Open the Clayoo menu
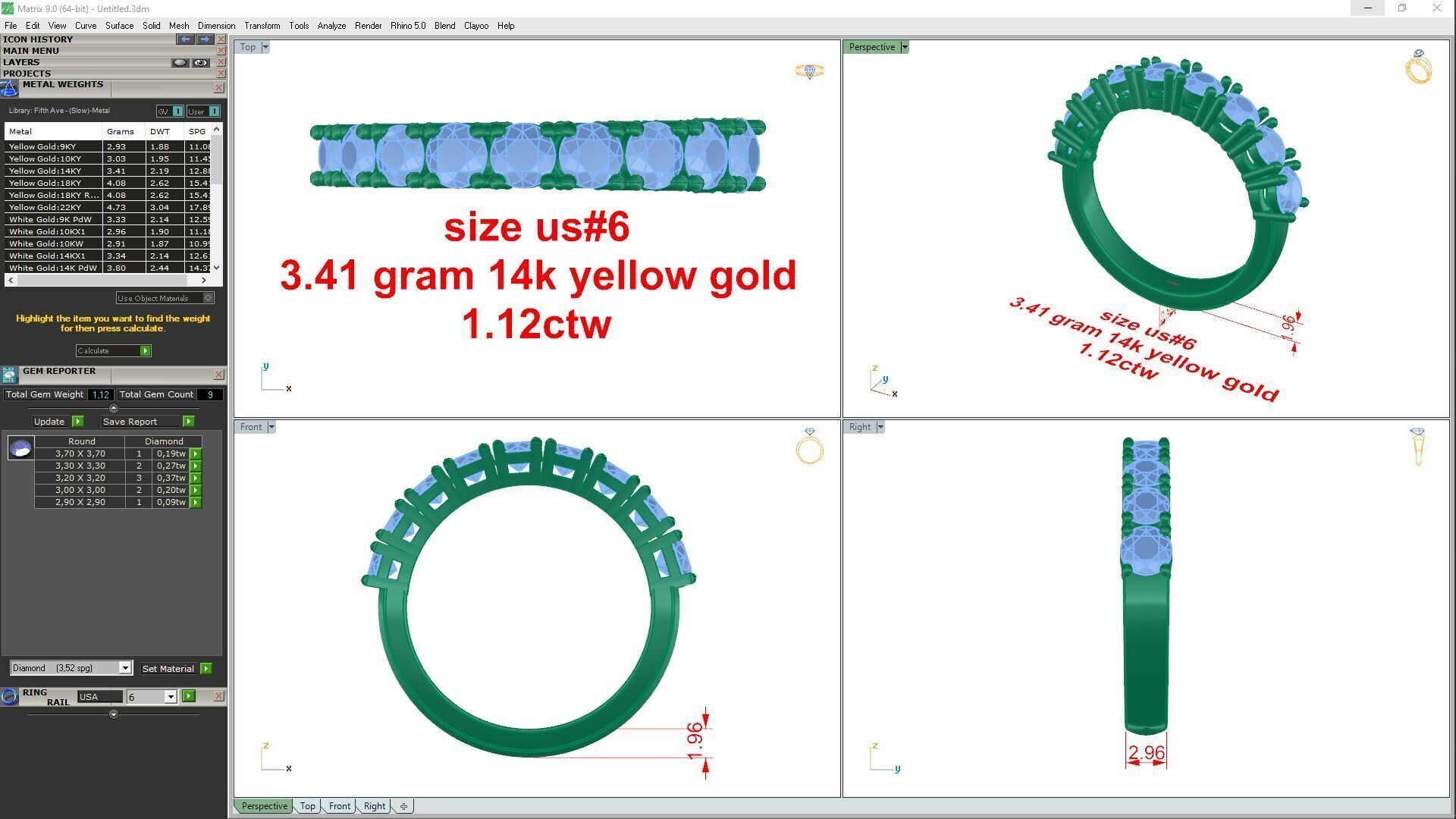 pos(476,26)
